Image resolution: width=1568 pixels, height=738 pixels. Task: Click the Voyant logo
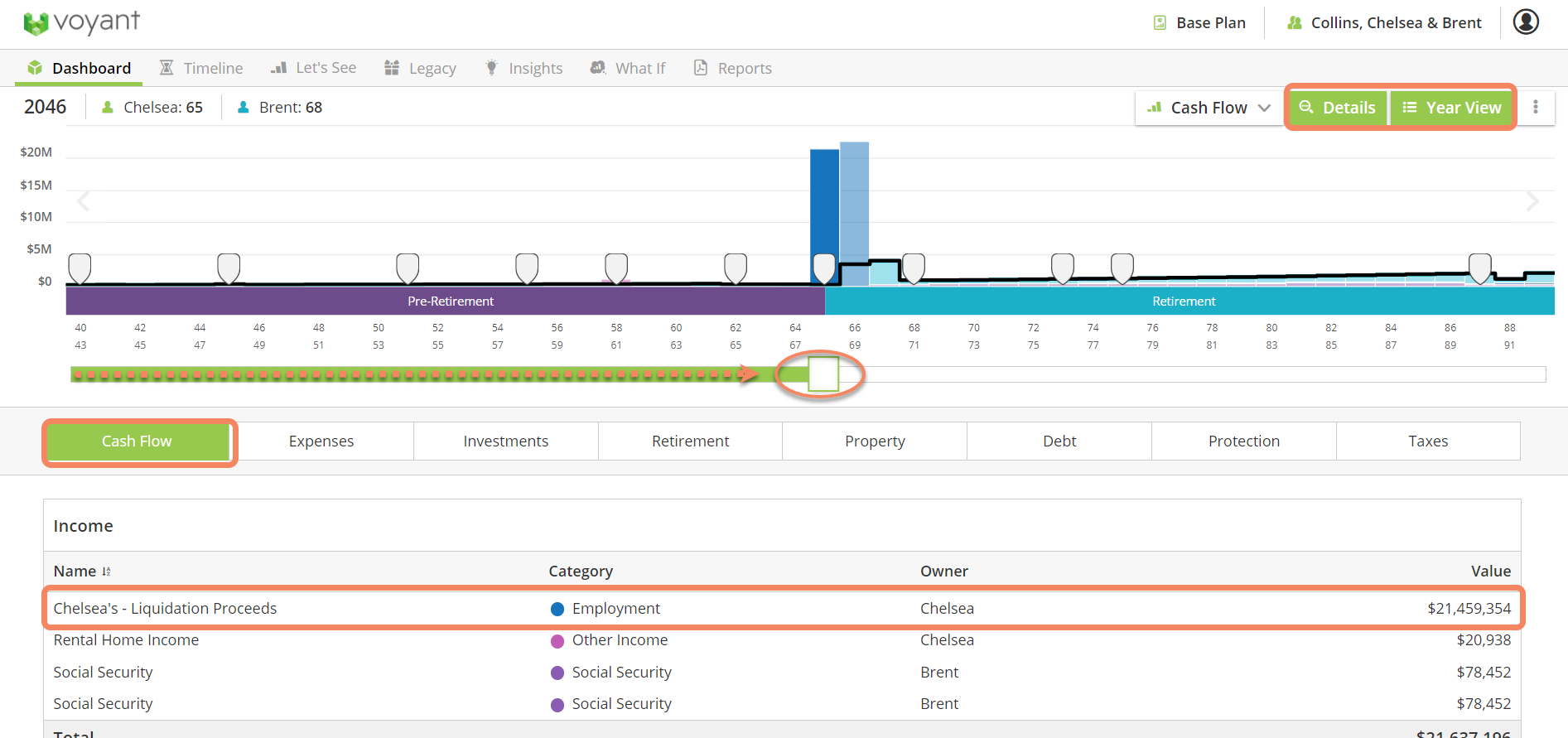[x=82, y=22]
